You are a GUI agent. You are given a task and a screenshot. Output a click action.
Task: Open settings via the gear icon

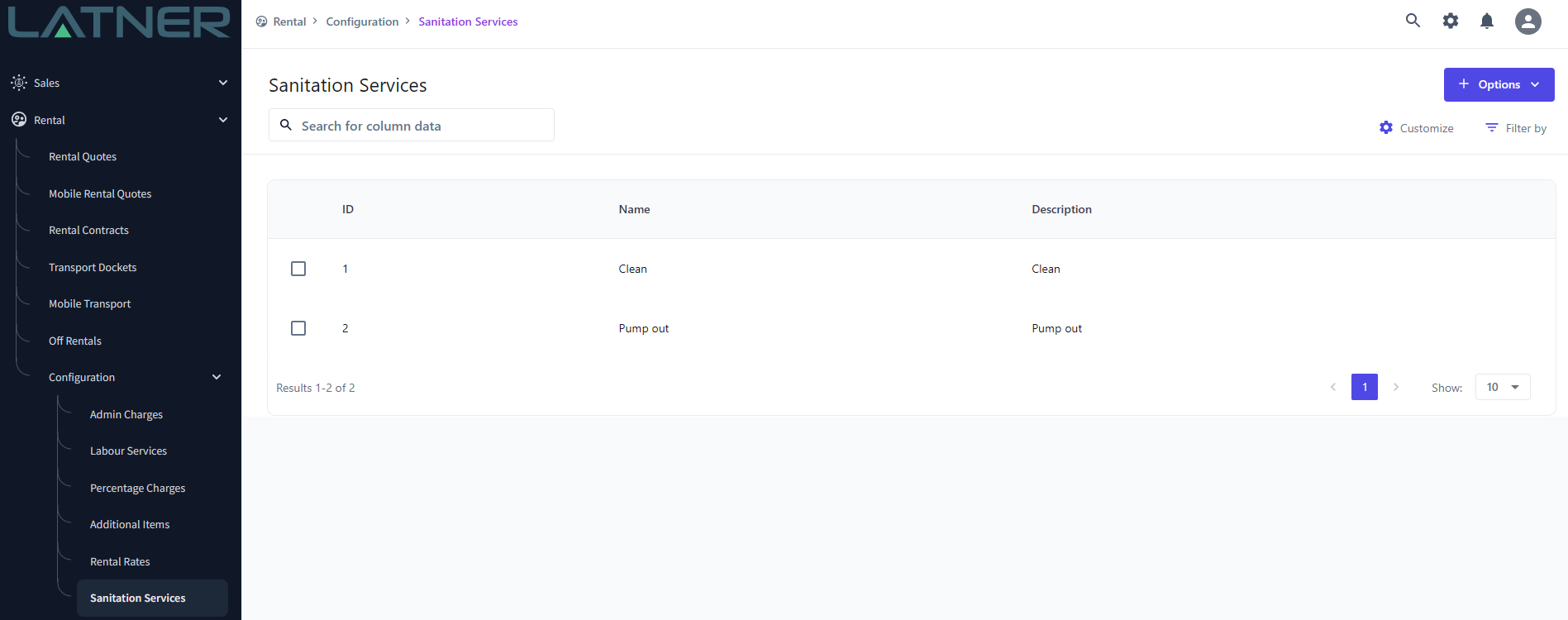pos(1451,21)
